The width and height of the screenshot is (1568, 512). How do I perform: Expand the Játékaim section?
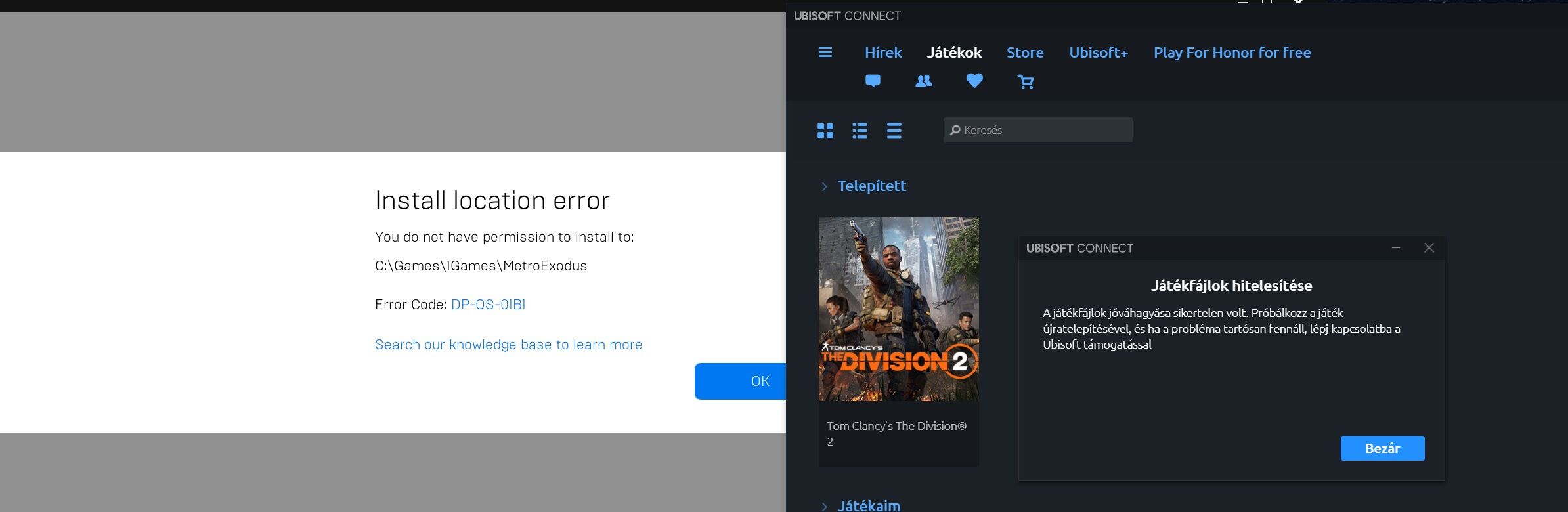(861, 505)
